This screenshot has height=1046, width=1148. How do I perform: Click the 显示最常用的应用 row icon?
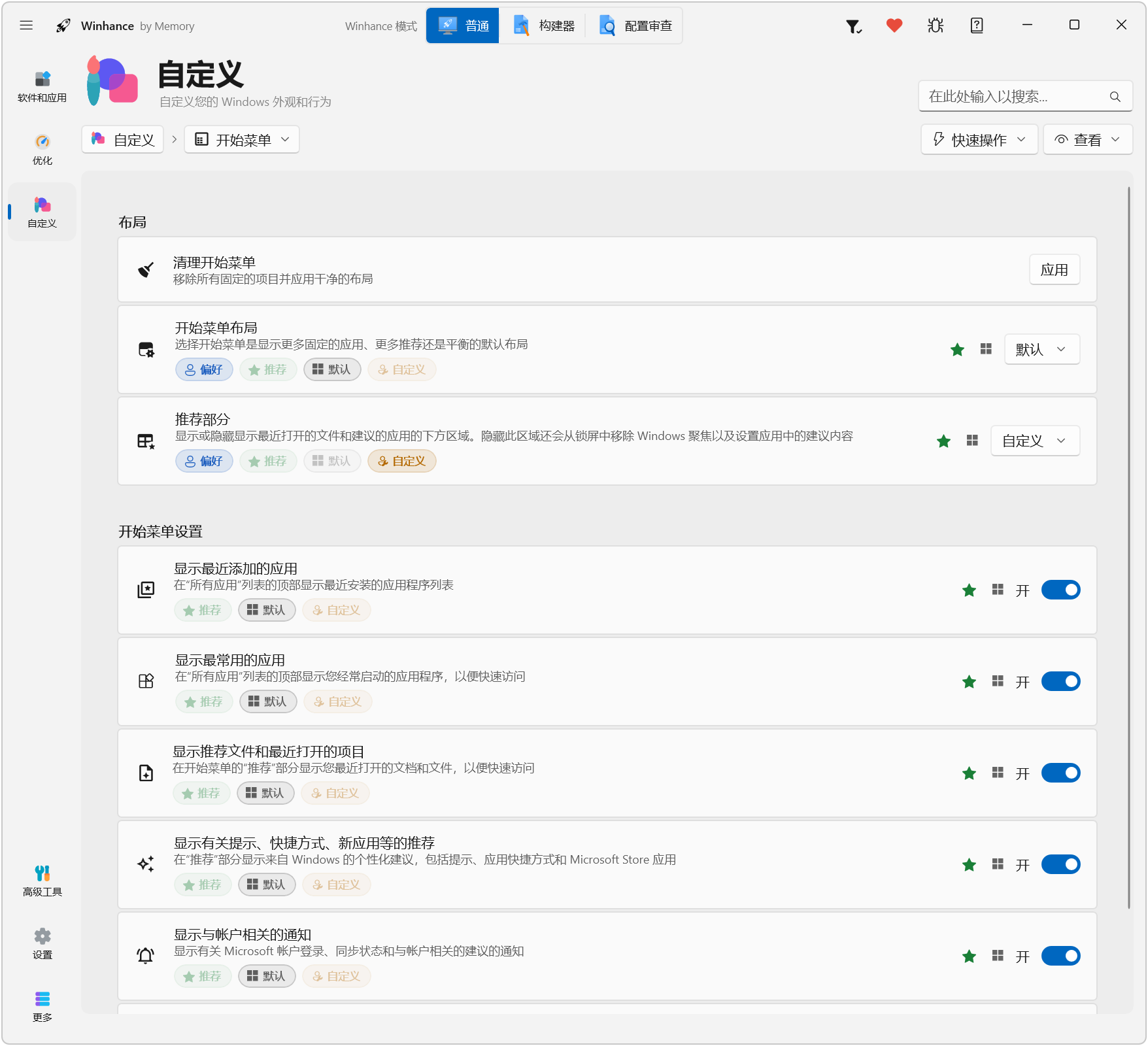tap(146, 681)
